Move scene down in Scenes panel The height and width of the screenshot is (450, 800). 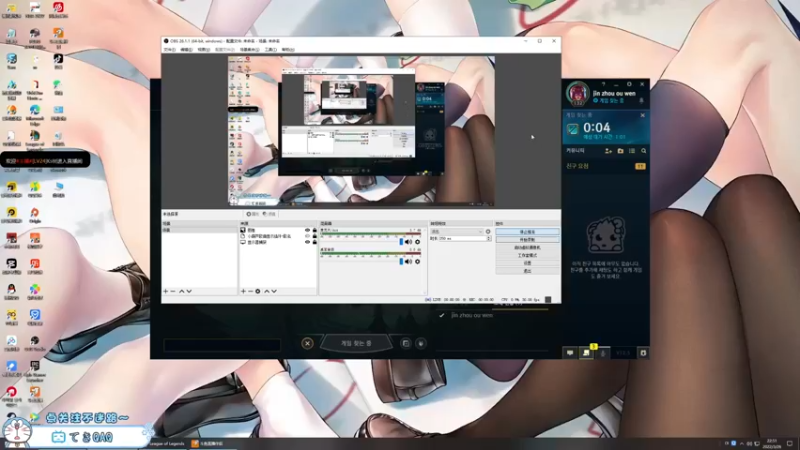(189, 291)
